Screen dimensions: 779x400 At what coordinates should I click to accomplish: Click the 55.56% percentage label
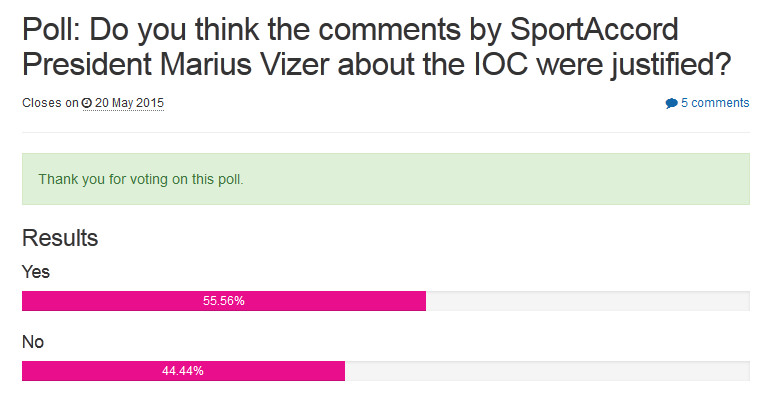(x=224, y=300)
